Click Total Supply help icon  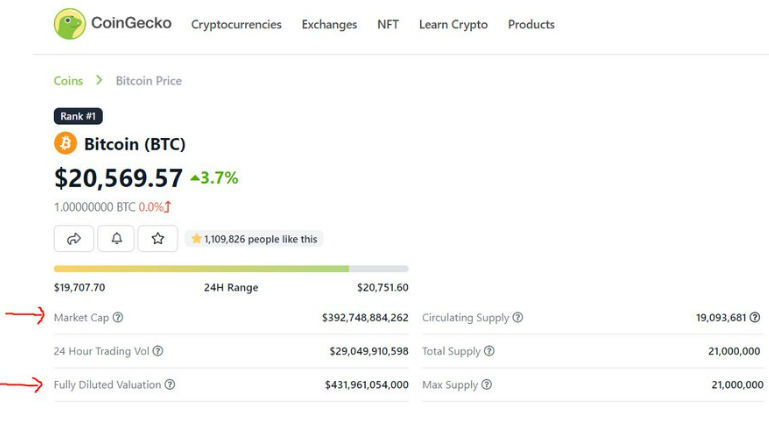coord(489,351)
